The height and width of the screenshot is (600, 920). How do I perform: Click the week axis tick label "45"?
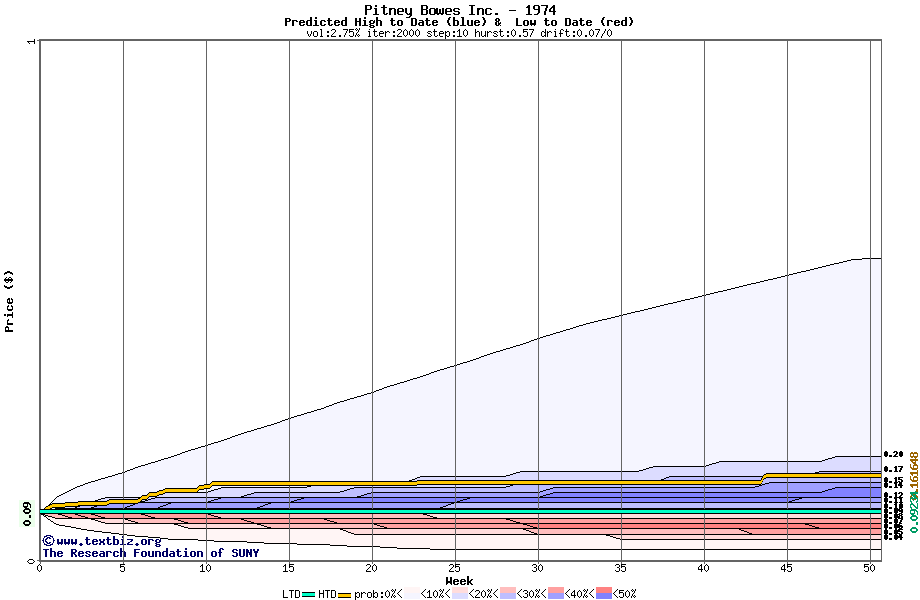tap(786, 568)
